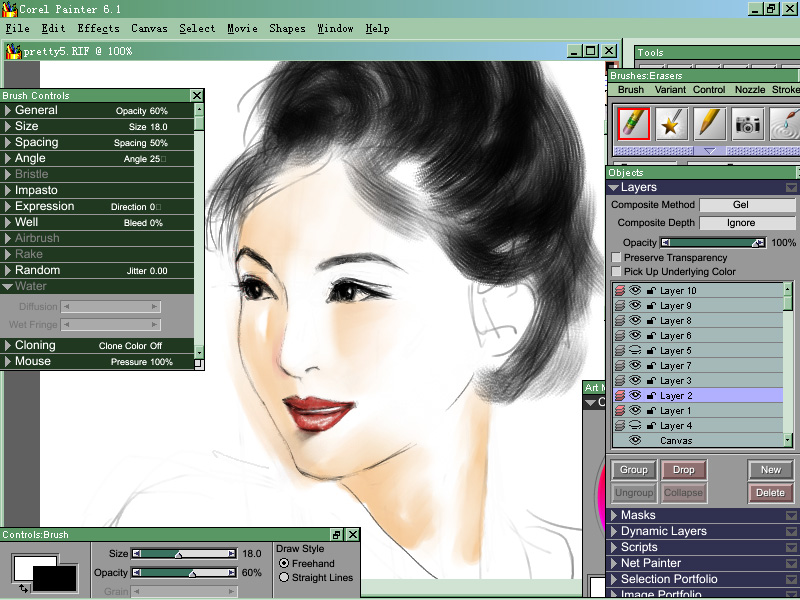Adjust the brush Size slider in Controls
The height and width of the screenshot is (600, 800).
(x=184, y=554)
